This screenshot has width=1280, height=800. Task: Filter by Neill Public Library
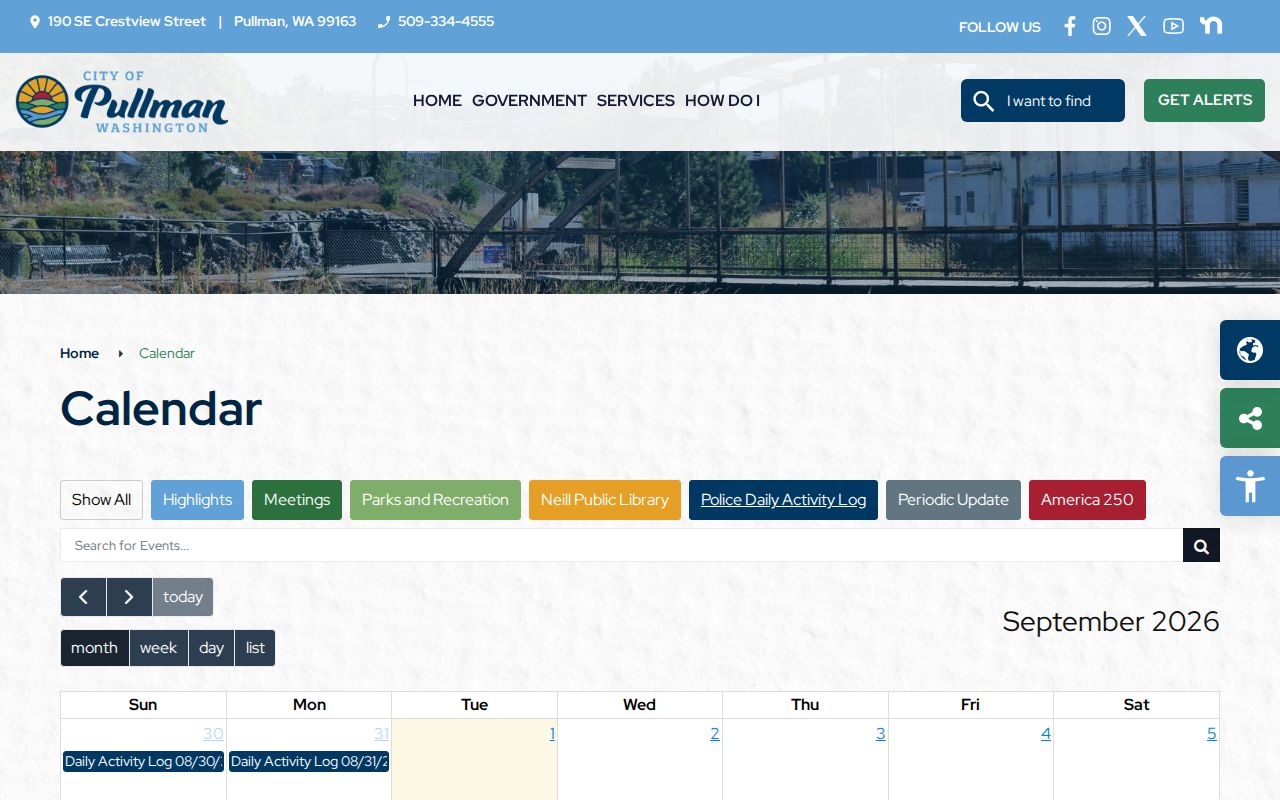pyautogui.click(x=605, y=500)
